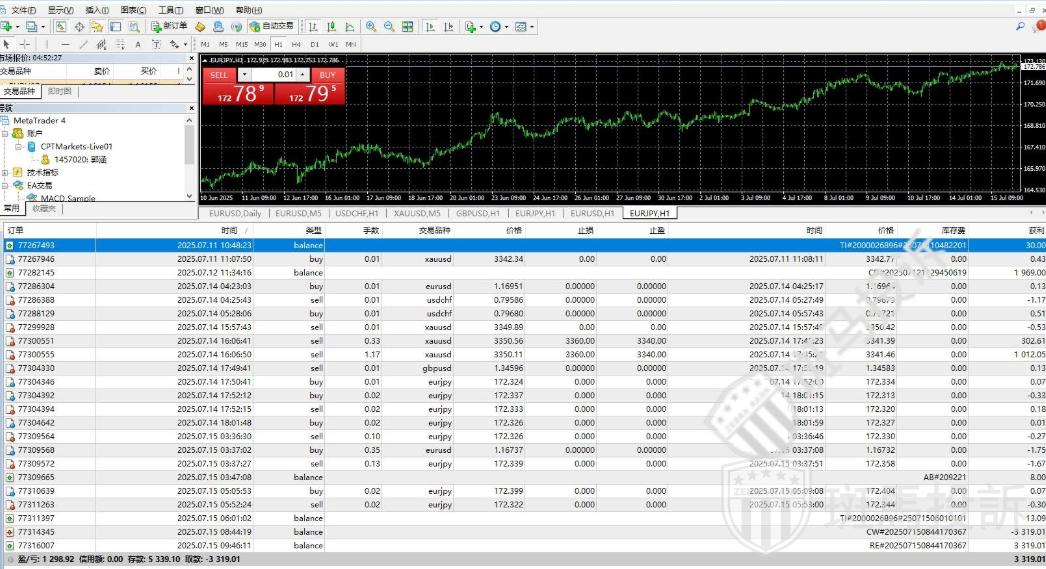Select the text label 'A' drawing tool
The height and width of the screenshot is (569, 1046).
[x=137, y=44]
